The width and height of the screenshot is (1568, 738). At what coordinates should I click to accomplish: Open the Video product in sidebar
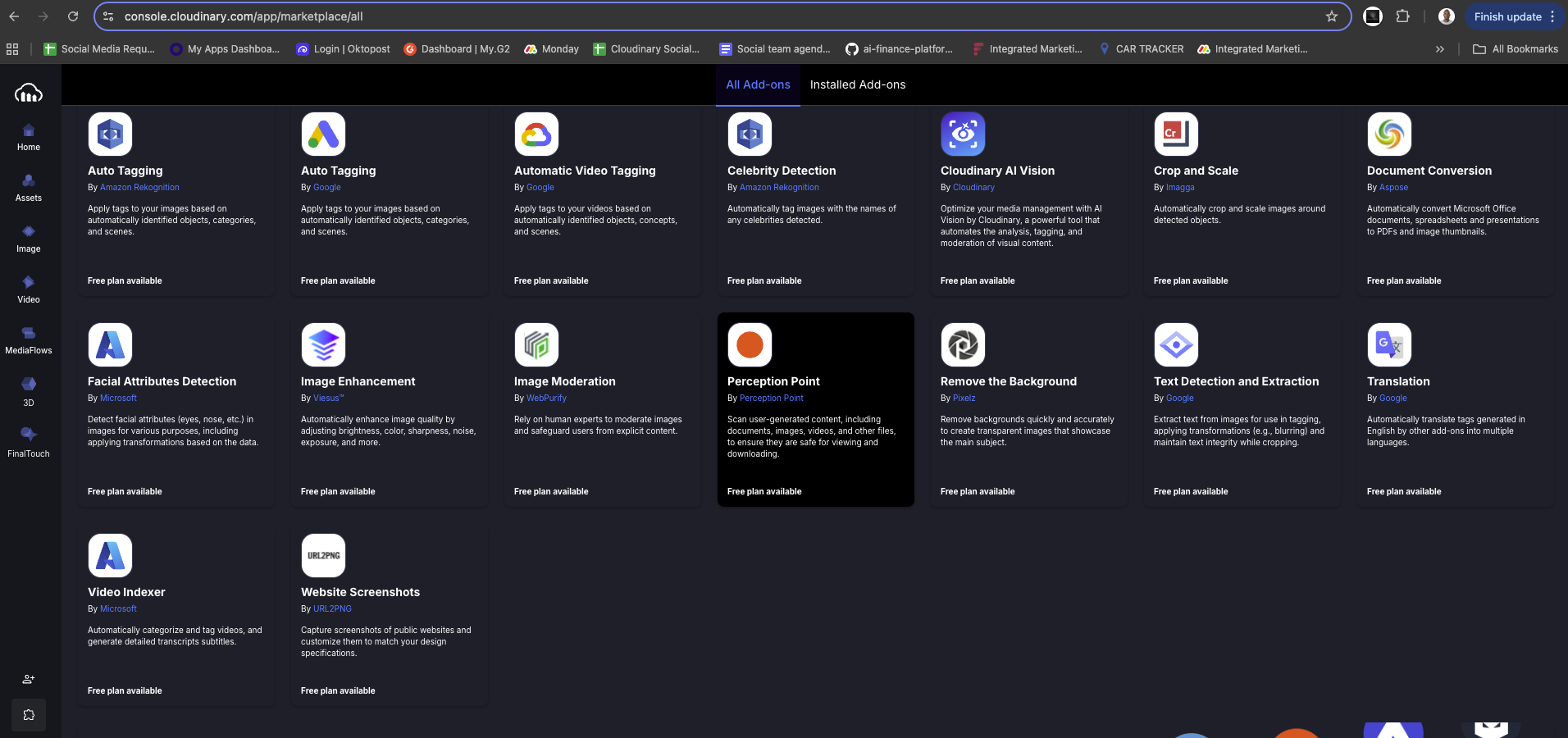pyautogui.click(x=29, y=290)
